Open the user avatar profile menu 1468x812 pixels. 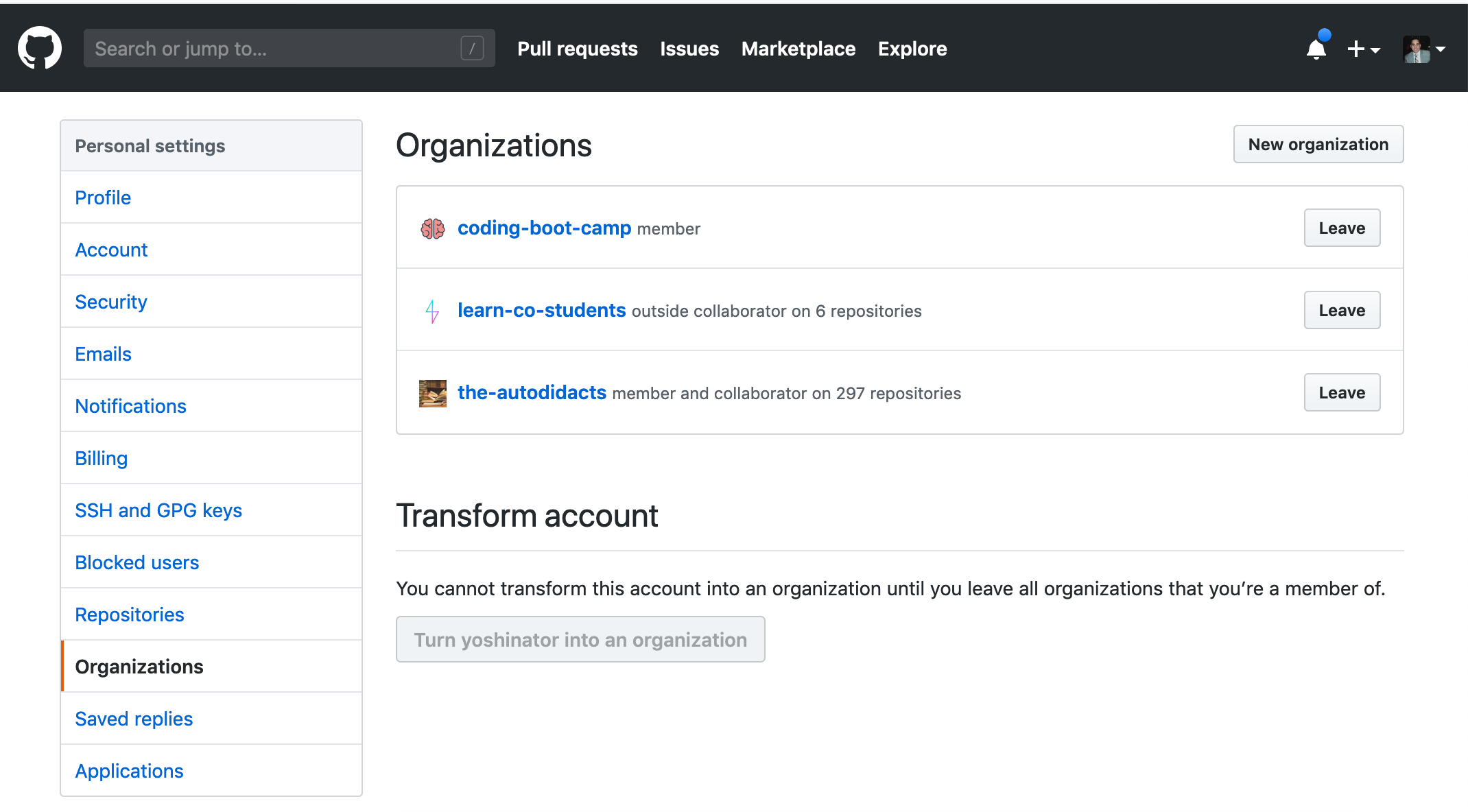pyautogui.click(x=1423, y=49)
